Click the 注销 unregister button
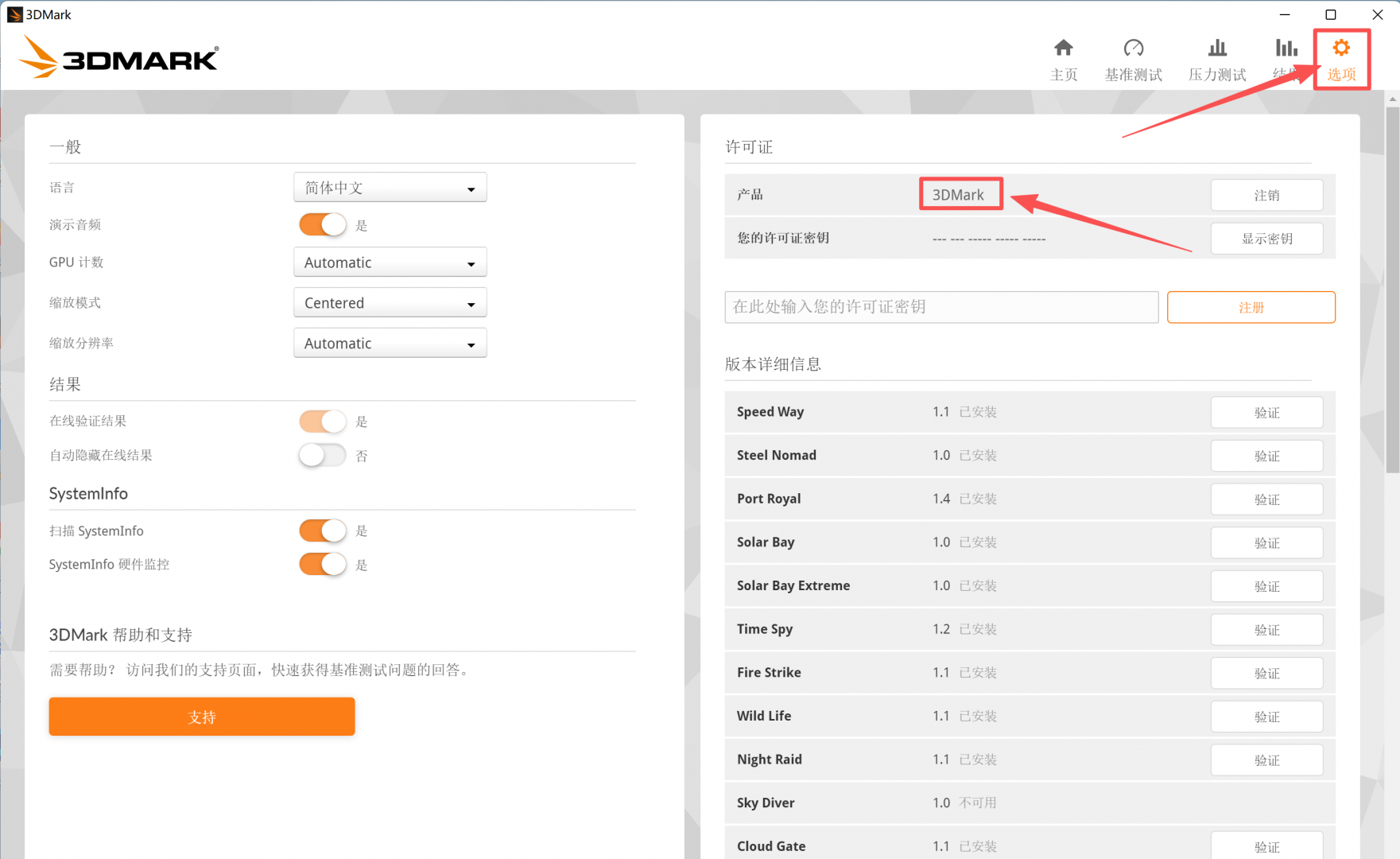 [1266, 195]
